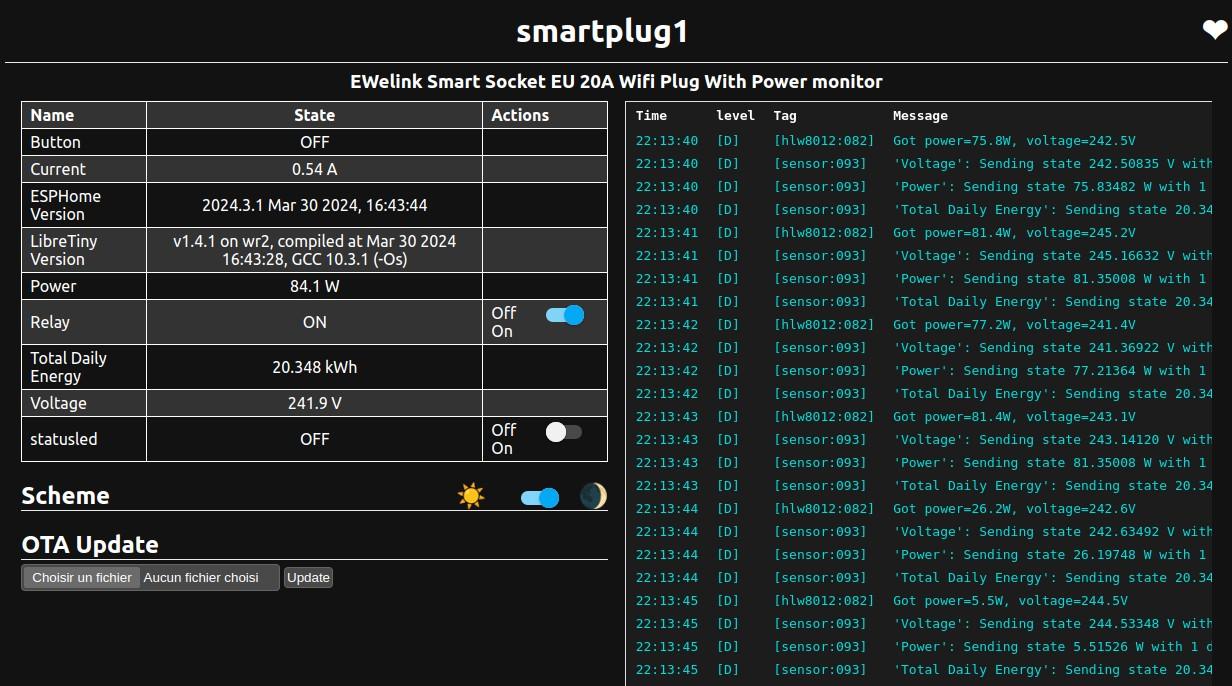The image size is (1232, 686).
Task: Toggle the Relay switch
Action: [564, 315]
